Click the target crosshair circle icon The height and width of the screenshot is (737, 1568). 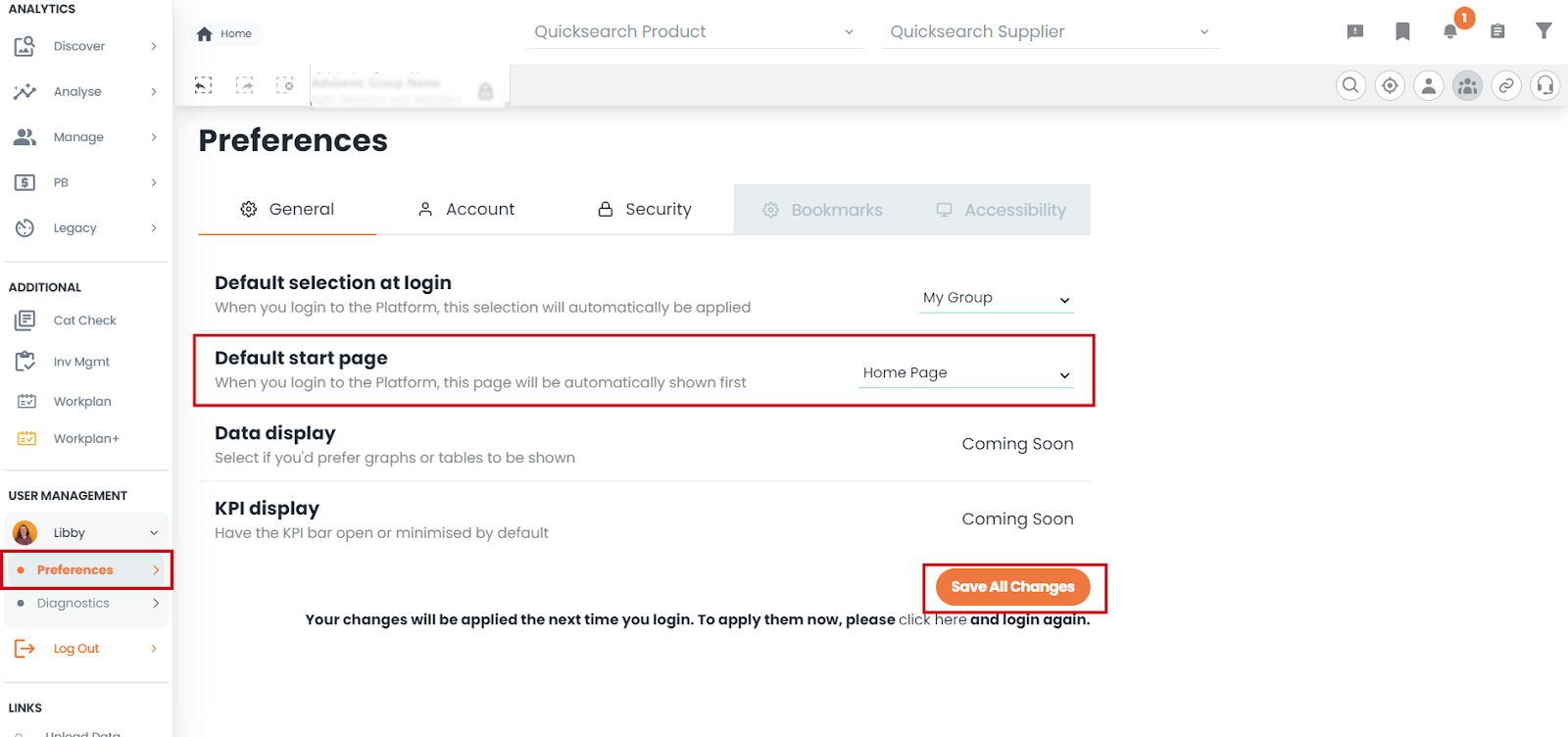coord(1390,85)
